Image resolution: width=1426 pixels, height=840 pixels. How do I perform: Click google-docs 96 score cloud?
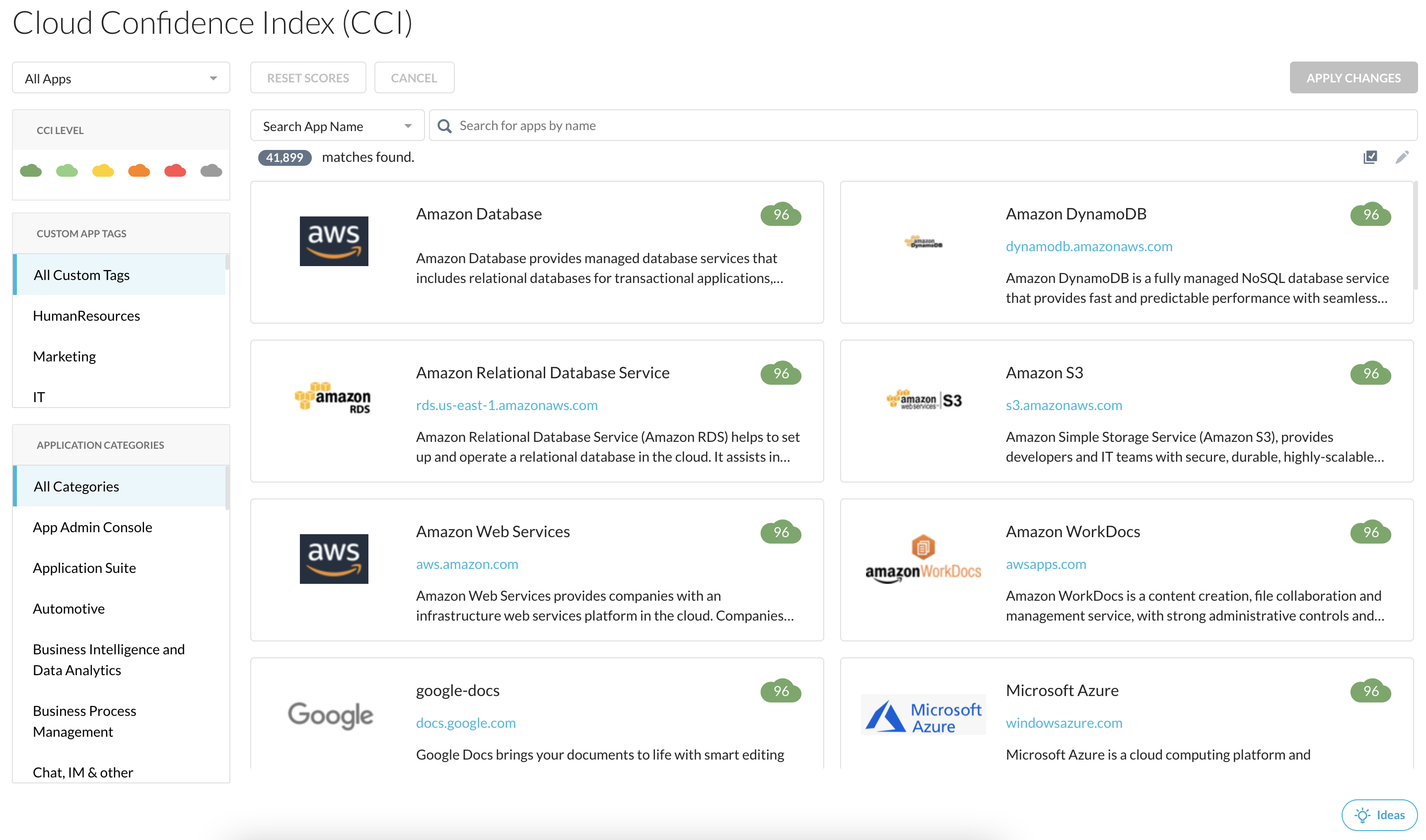click(x=781, y=692)
